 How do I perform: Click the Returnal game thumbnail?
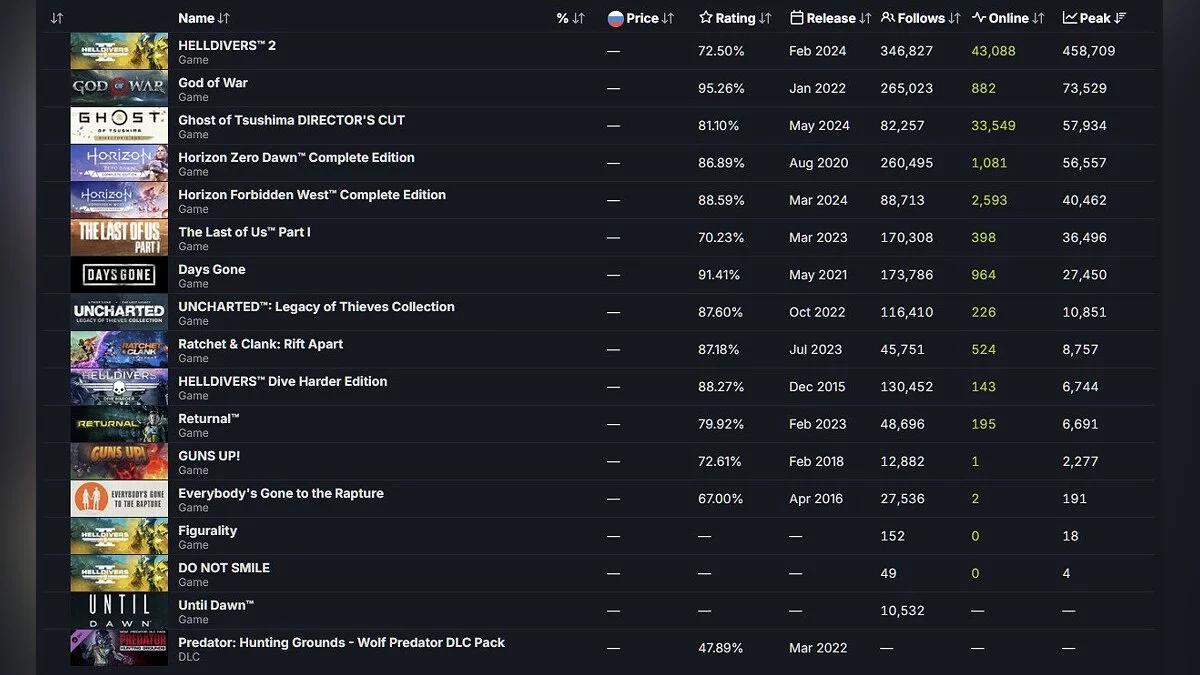point(119,424)
